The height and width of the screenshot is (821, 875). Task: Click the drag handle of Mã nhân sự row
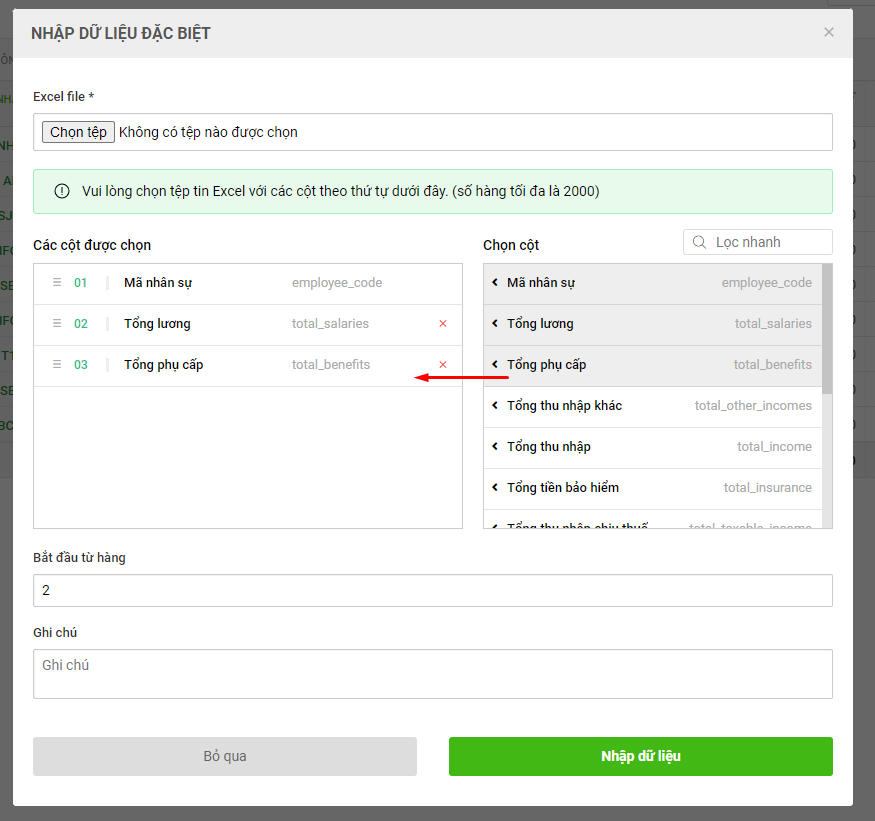point(57,282)
